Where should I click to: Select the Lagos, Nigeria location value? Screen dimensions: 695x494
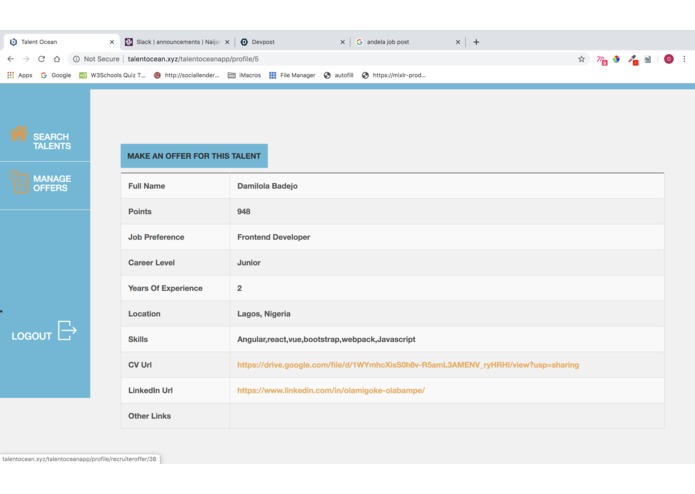[x=264, y=314]
